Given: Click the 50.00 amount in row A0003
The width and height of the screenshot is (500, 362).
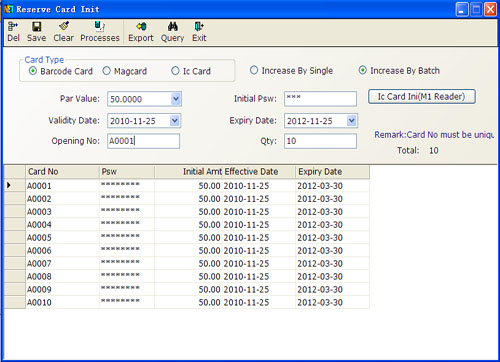Looking at the screenshot, I should click(188, 212).
